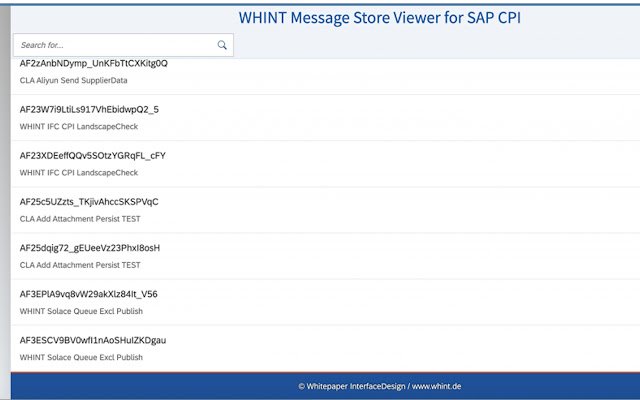Click 'CLA Add Attachment Persist TEST' under AF25c5UZzts_TKjivAhccSKSPVqC
Viewport: 640px width, 400px height.
point(80,219)
